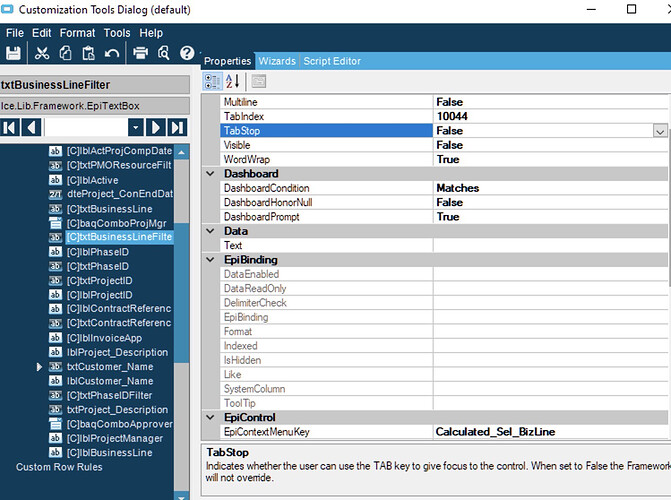This screenshot has height=500, width=671.
Task: Click icon beside [C]baqComboApprover
Action: (x=55, y=424)
